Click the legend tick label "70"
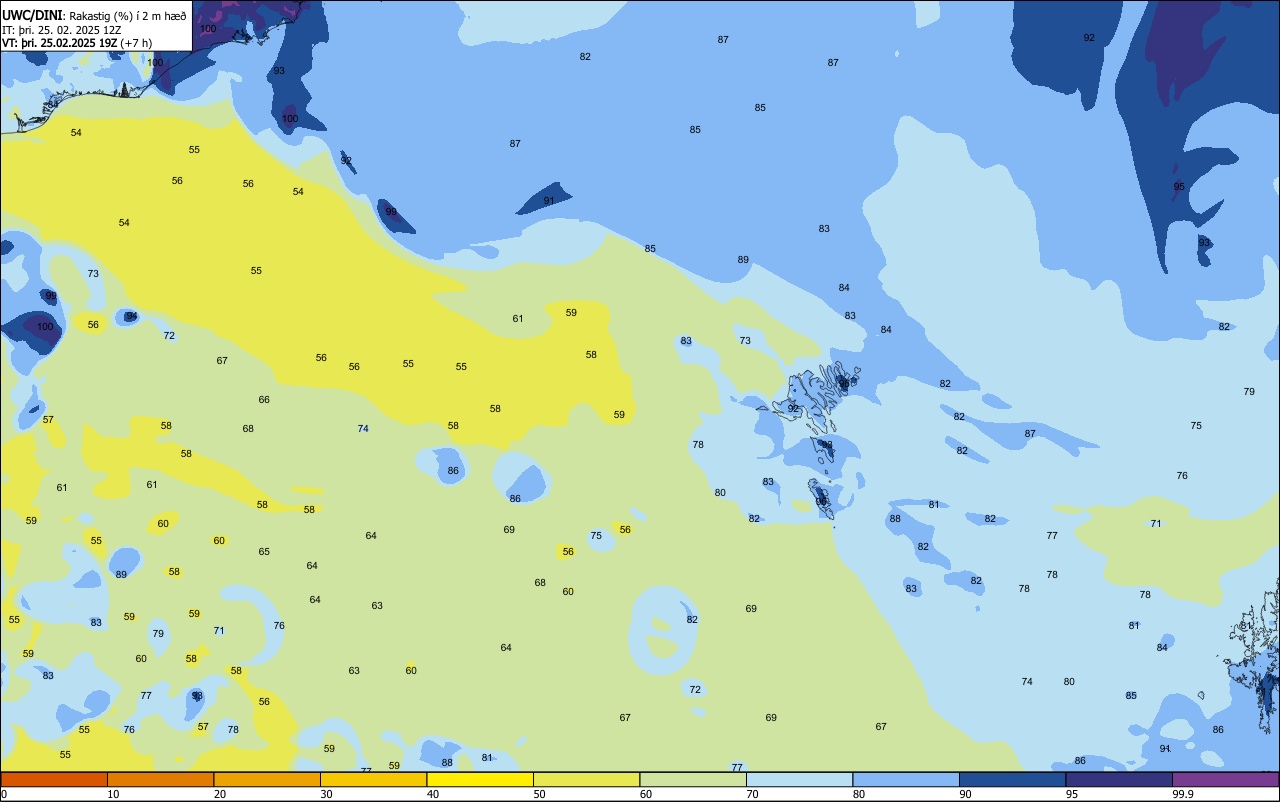The width and height of the screenshot is (1280, 802). [752, 794]
